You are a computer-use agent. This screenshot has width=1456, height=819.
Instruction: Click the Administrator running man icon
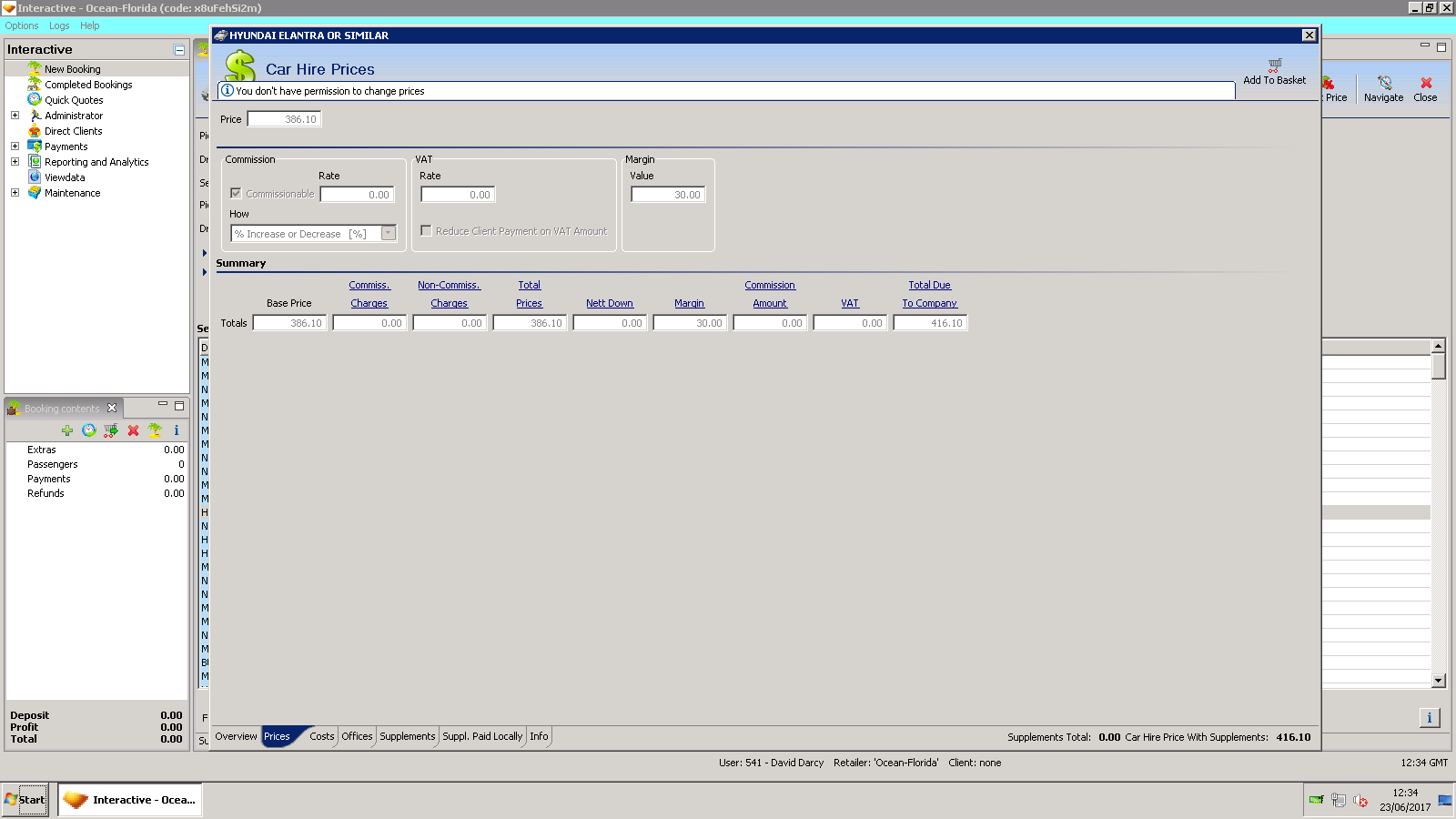[35, 116]
